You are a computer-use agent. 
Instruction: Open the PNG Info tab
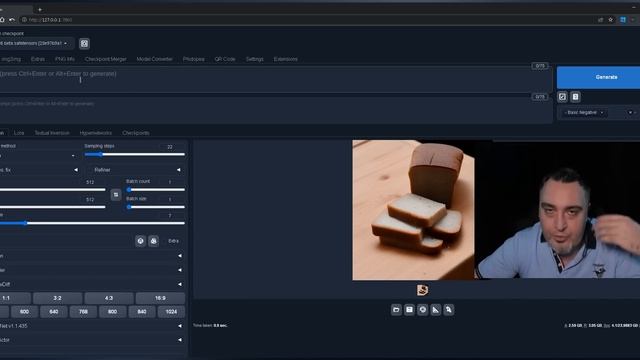pyautogui.click(x=65, y=59)
